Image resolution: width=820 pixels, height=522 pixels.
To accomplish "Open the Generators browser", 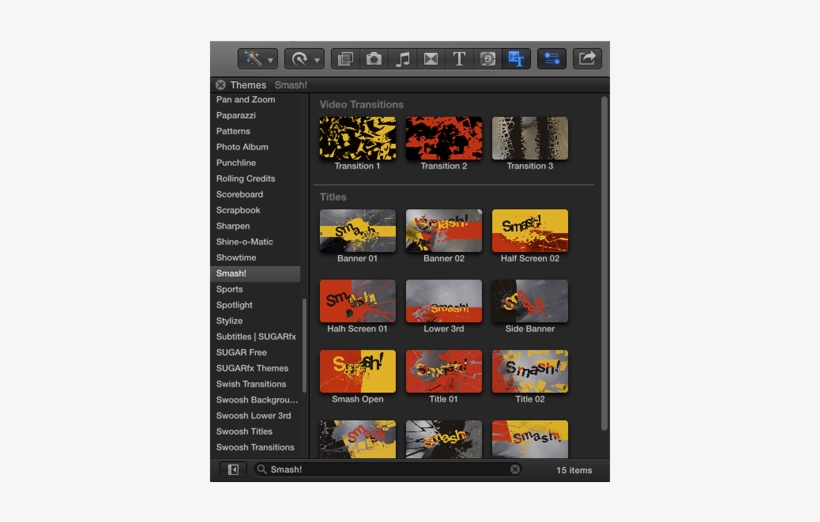I will [x=487, y=59].
